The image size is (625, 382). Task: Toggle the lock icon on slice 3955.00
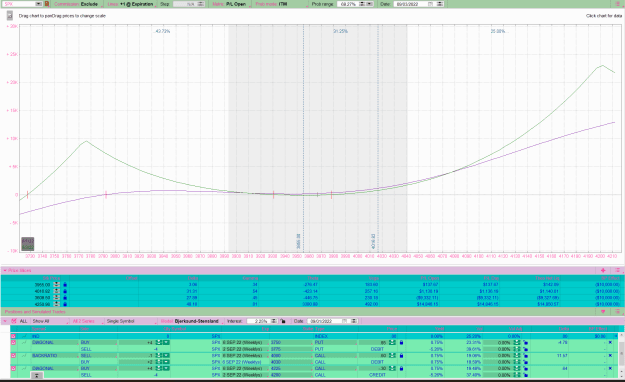(x=65, y=285)
